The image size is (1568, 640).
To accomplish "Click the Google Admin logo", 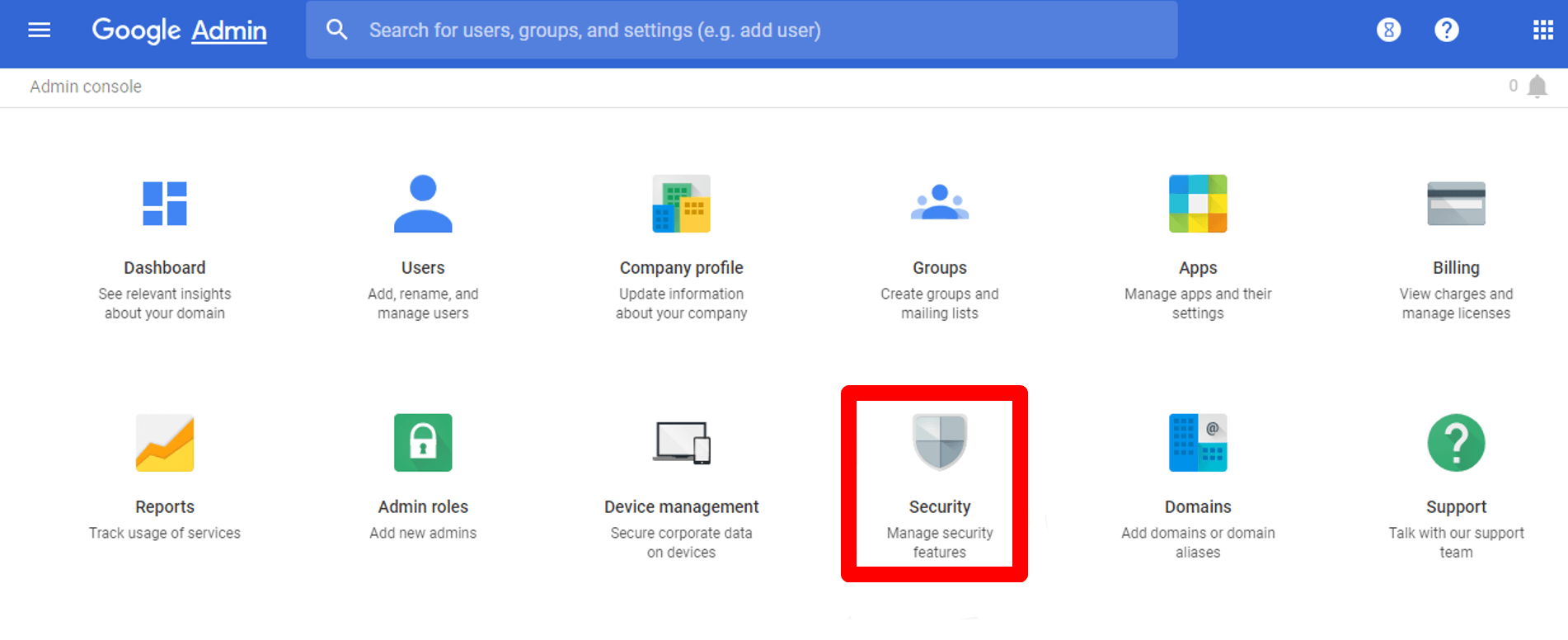I will tap(179, 31).
